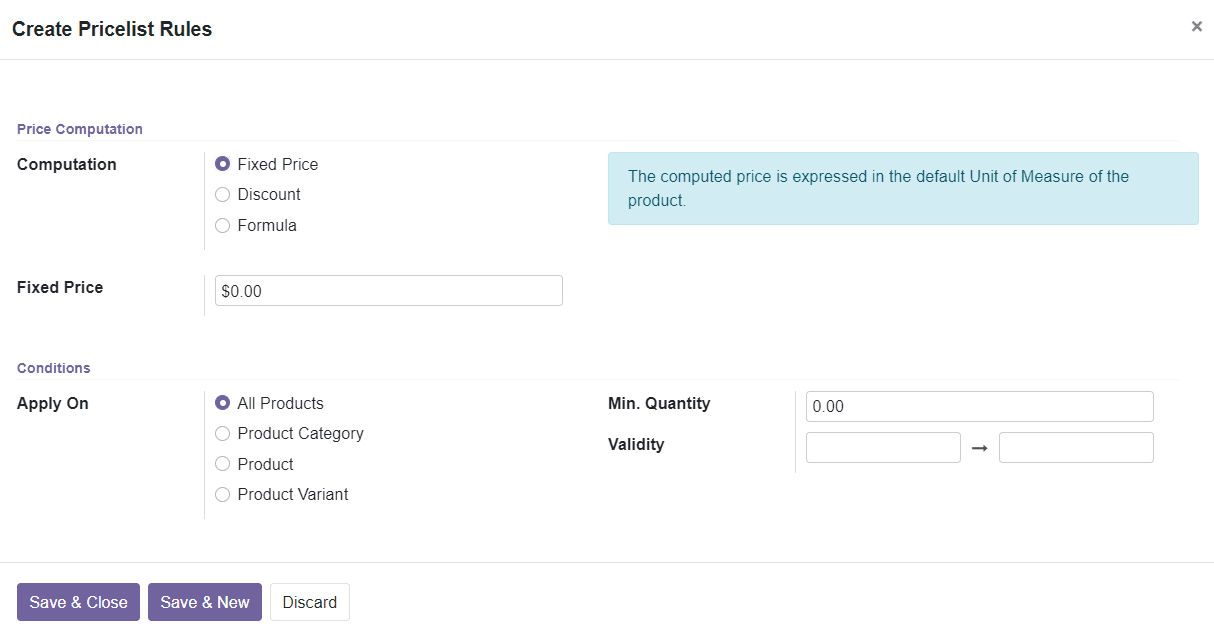Click the arrow icon between validity dates
This screenshot has width=1214, height=635.
point(979,447)
